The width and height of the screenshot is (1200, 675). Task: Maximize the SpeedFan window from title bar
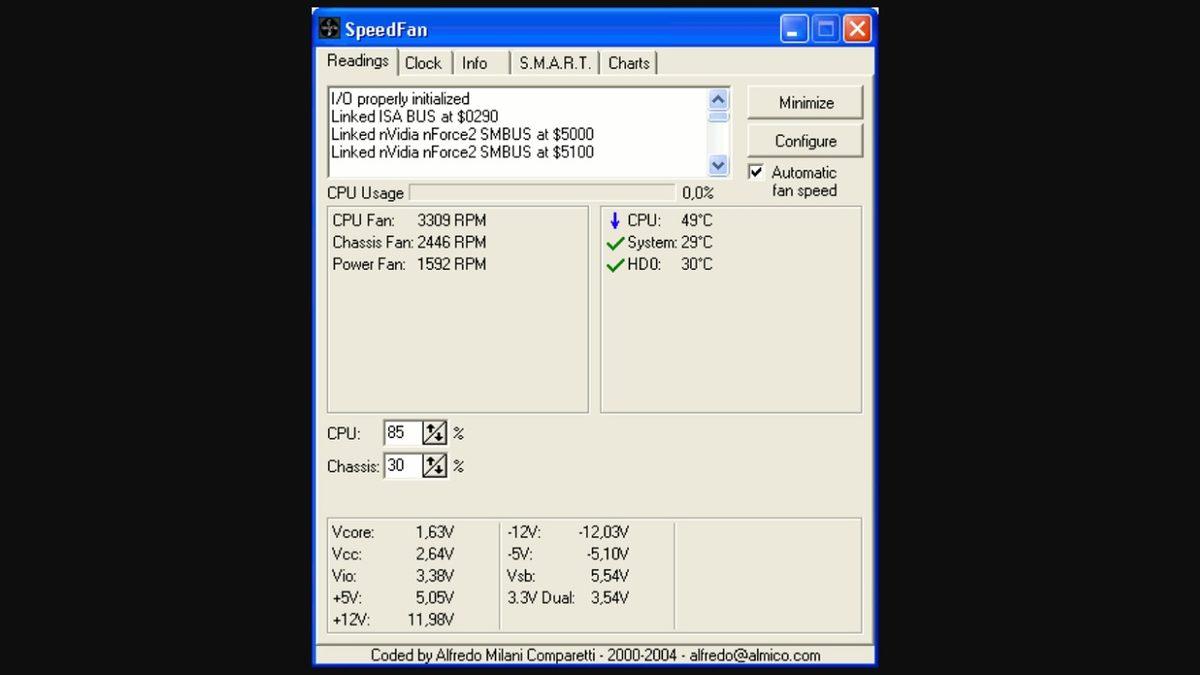point(826,29)
